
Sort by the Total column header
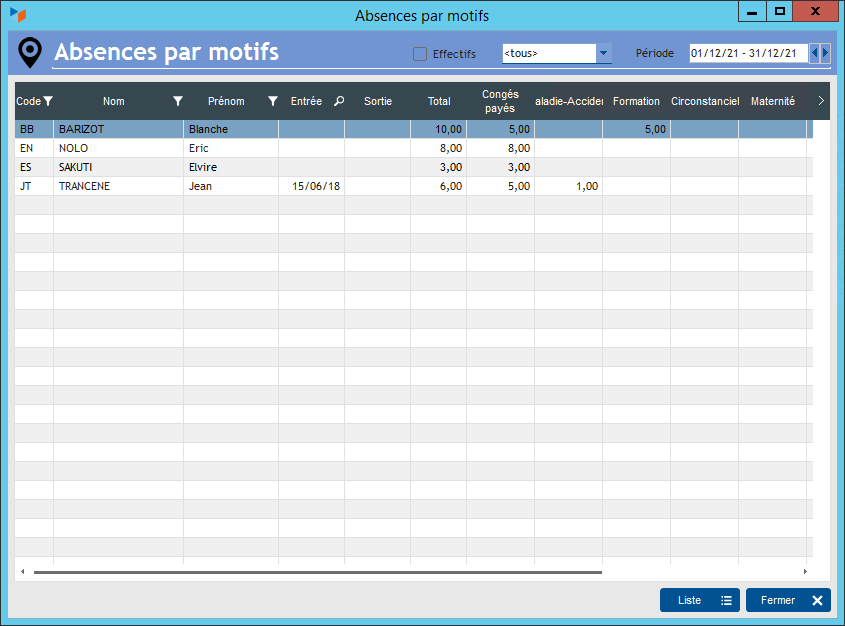pyautogui.click(x=439, y=101)
